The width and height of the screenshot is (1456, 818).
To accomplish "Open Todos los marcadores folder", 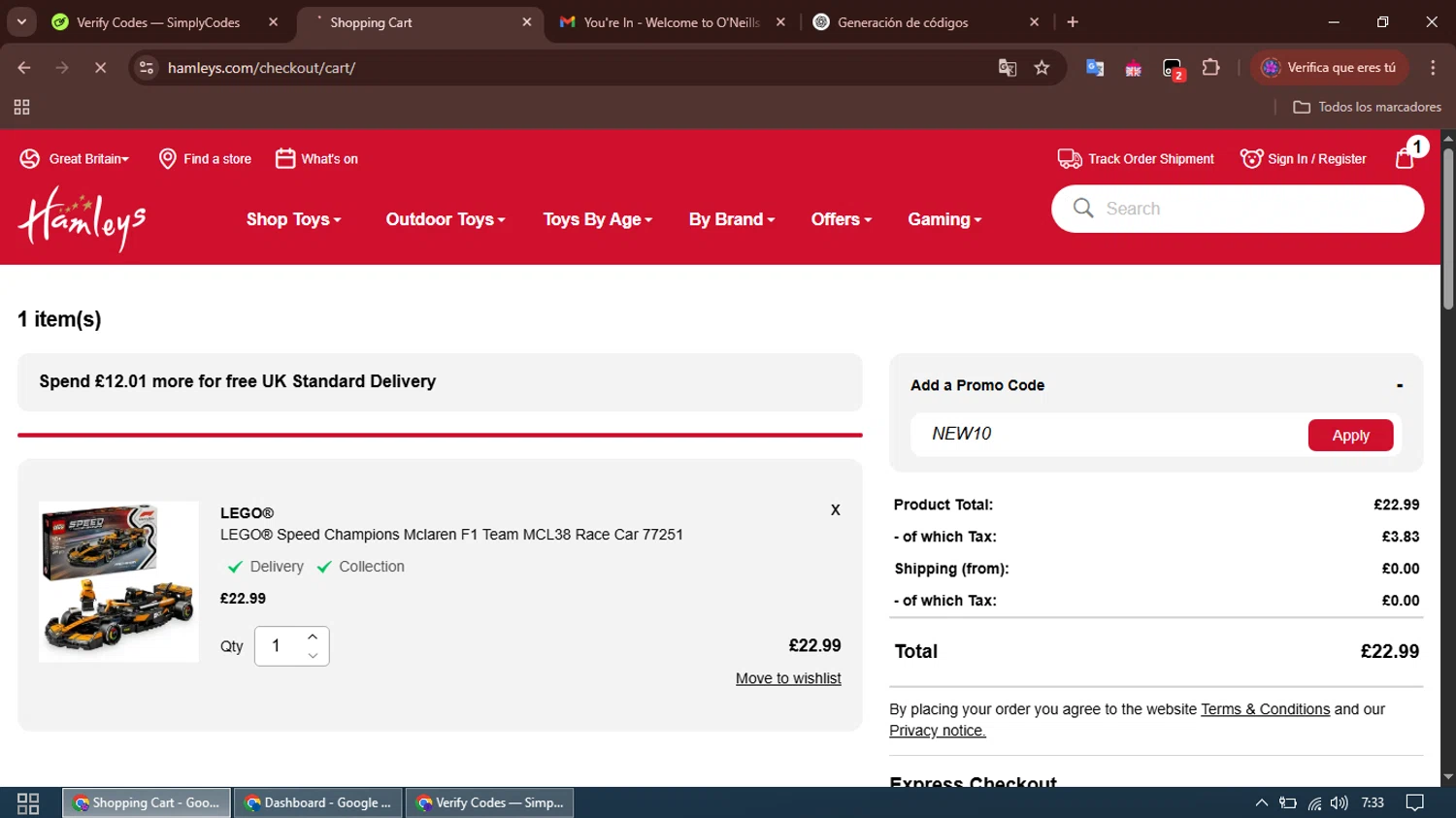I will [x=1367, y=107].
